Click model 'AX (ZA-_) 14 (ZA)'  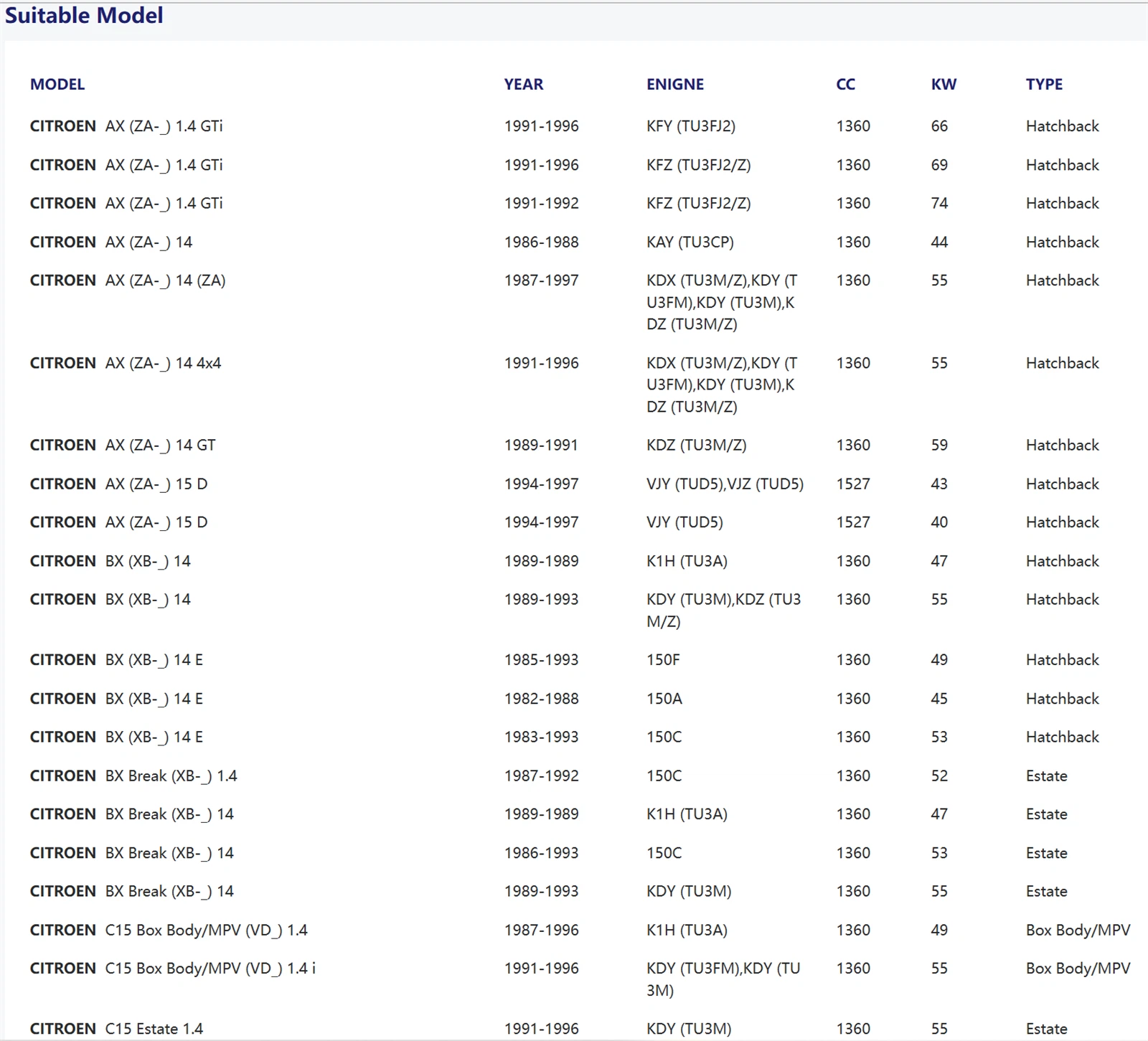tap(165, 281)
